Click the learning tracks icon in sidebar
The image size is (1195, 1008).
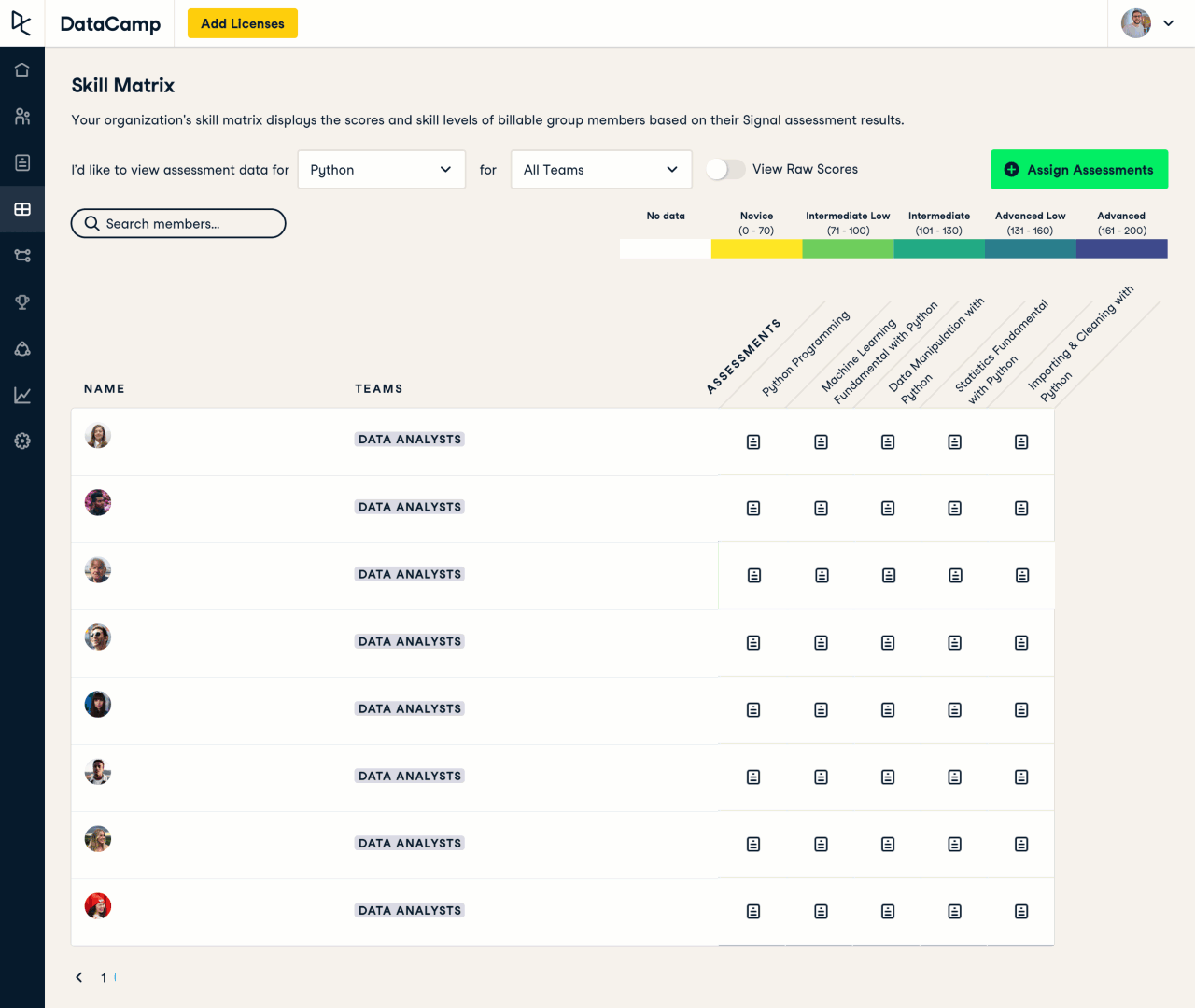pyautogui.click(x=22, y=255)
